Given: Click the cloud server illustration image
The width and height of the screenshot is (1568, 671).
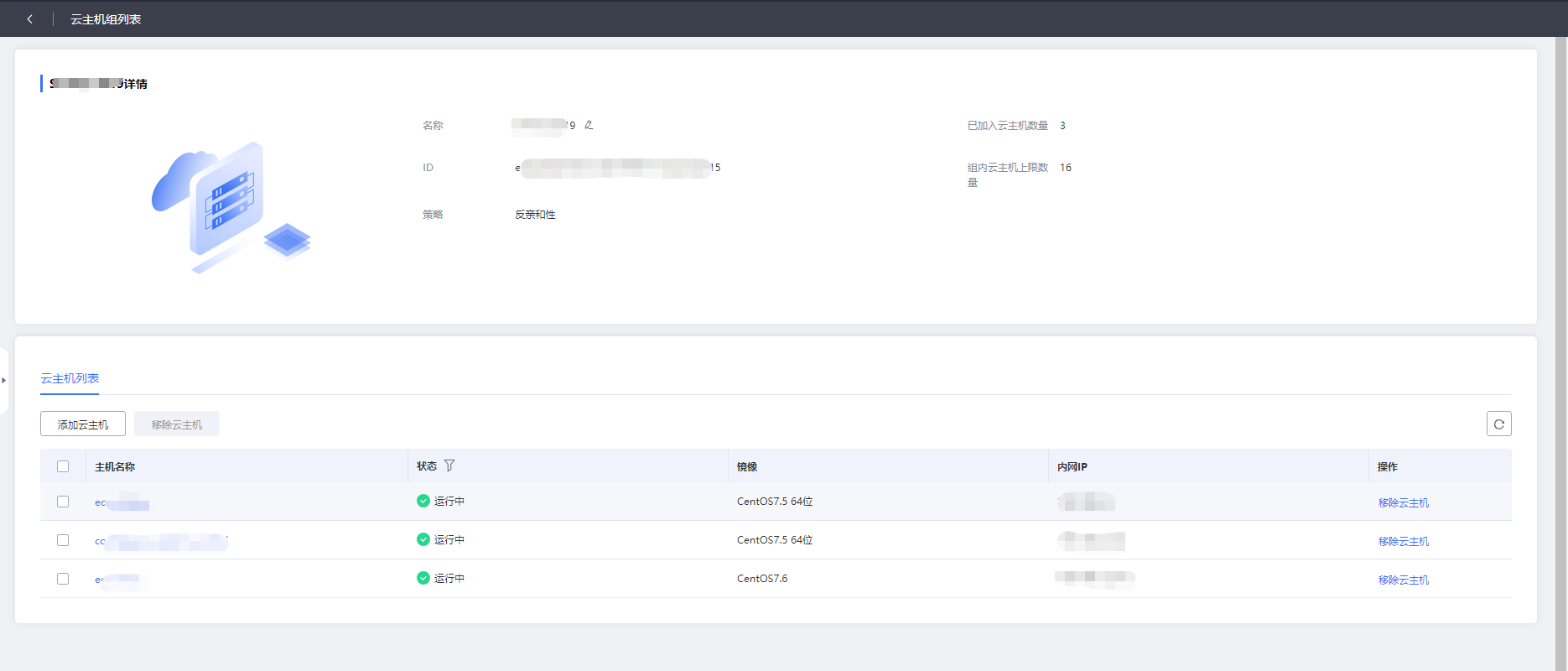Looking at the screenshot, I should point(231,207).
